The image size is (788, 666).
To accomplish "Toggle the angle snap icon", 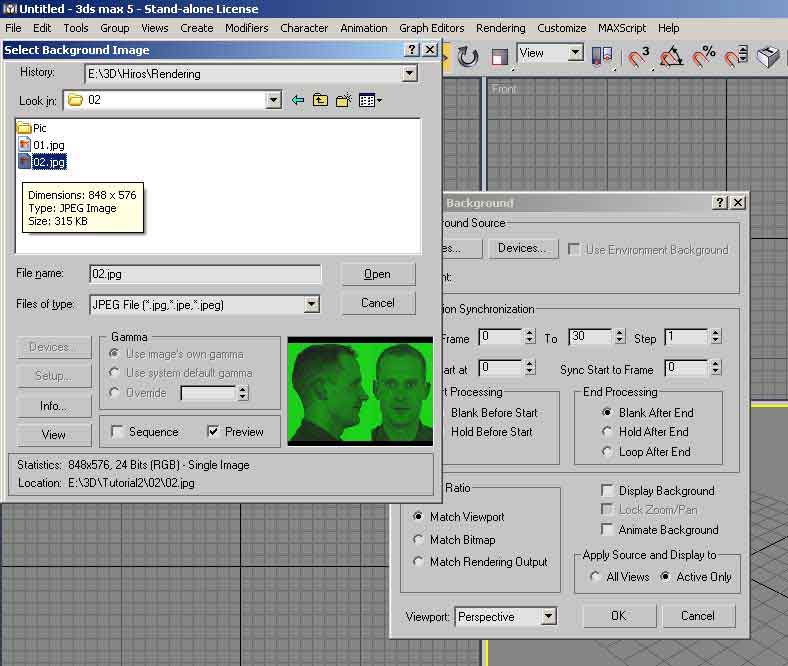I will coord(671,56).
